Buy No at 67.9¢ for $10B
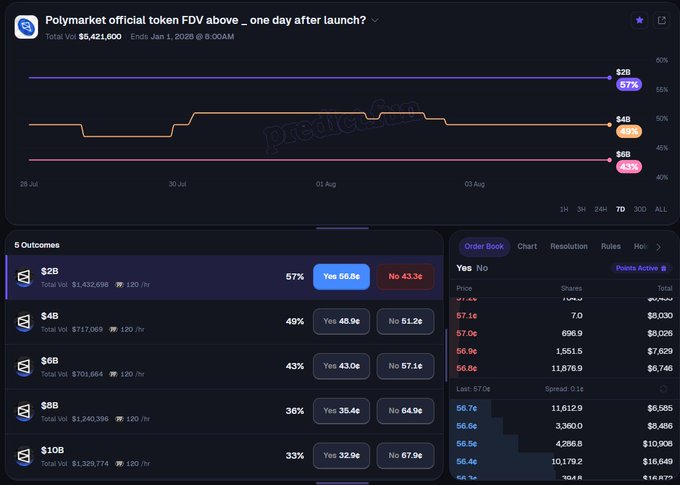Screen dimensions: 680x485 click(405, 455)
